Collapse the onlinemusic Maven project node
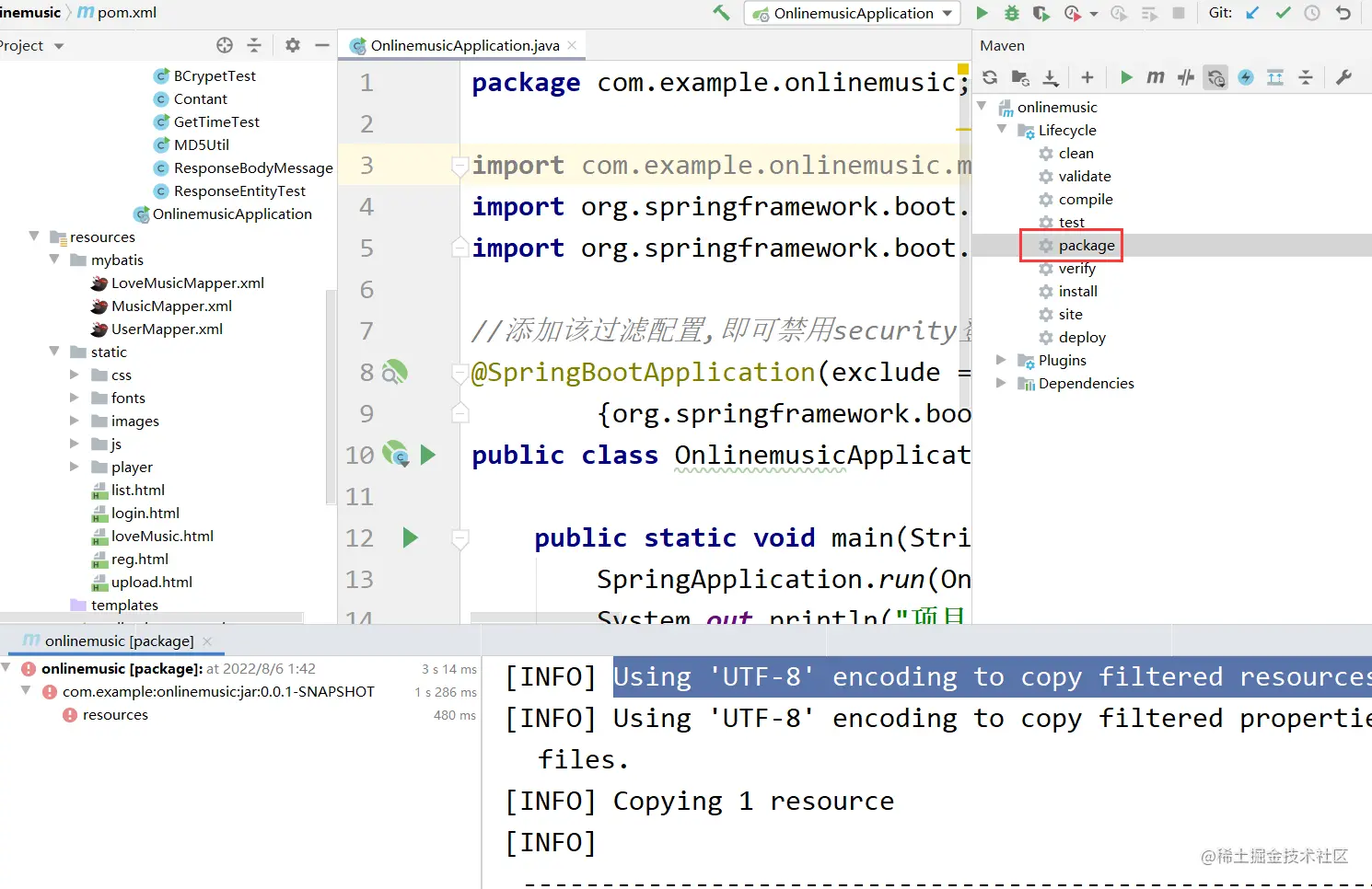The width and height of the screenshot is (1372, 889). pyautogui.click(x=982, y=107)
